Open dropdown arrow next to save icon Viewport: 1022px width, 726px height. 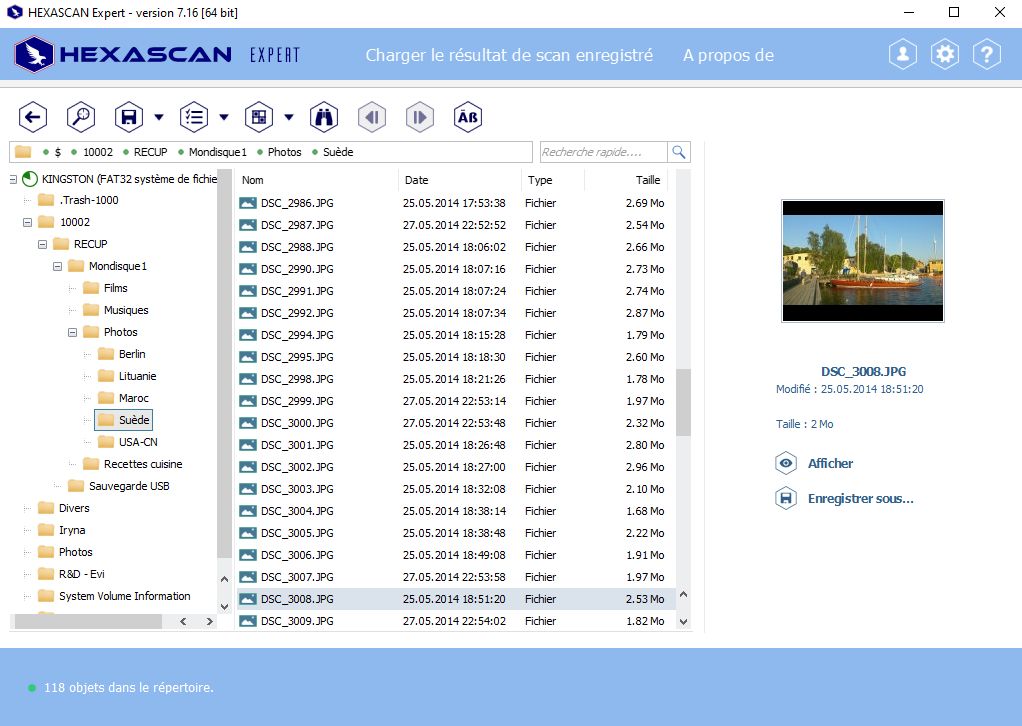(159, 118)
